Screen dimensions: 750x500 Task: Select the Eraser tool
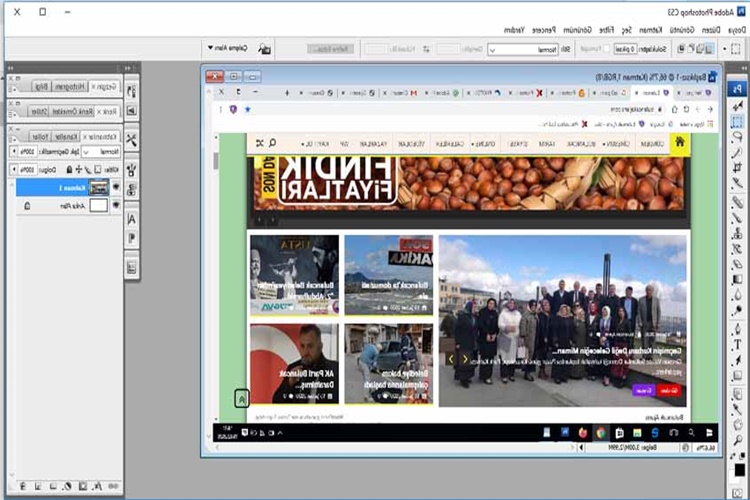737,264
